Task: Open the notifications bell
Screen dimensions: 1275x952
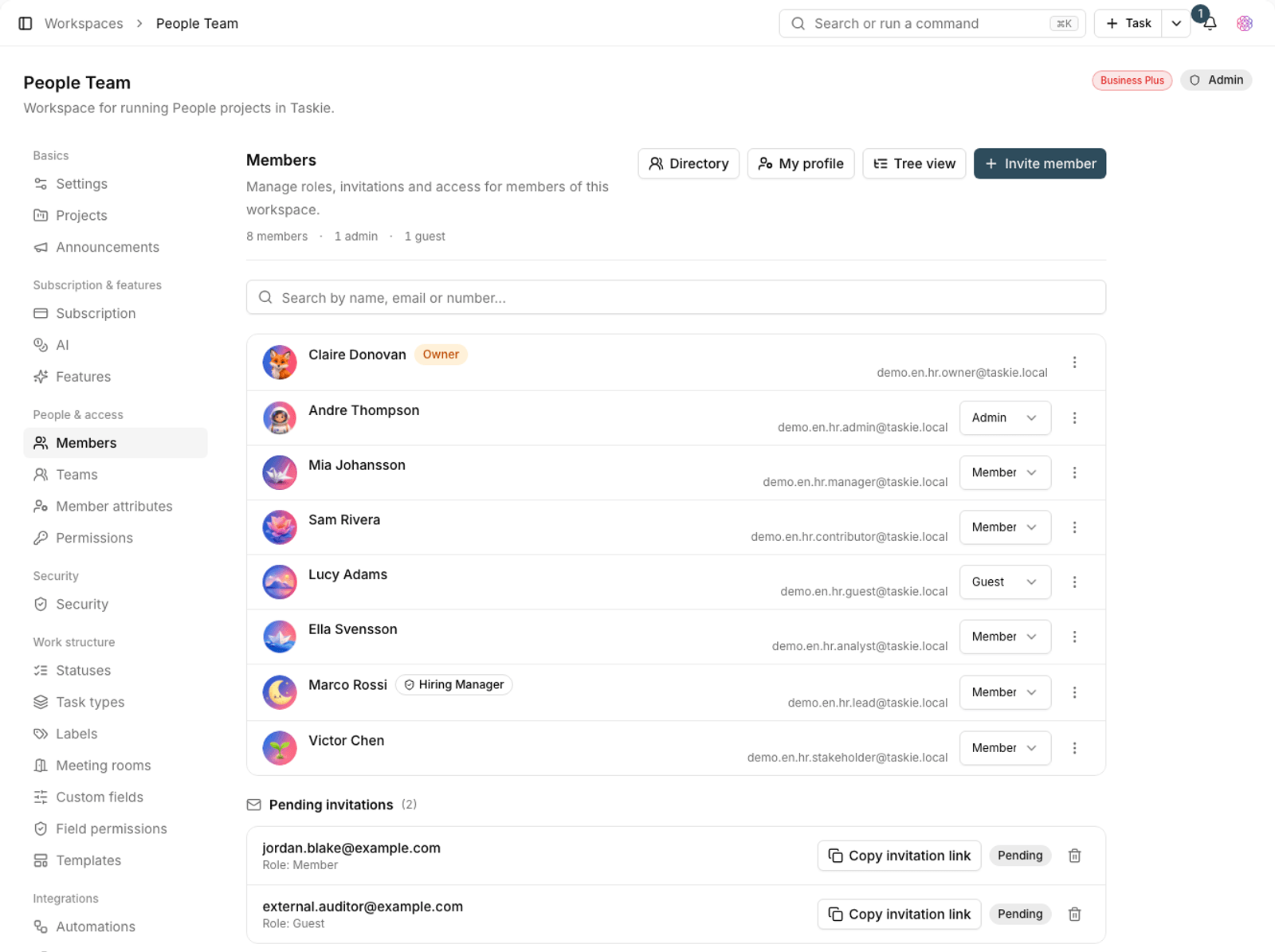Action: pos(1210,23)
